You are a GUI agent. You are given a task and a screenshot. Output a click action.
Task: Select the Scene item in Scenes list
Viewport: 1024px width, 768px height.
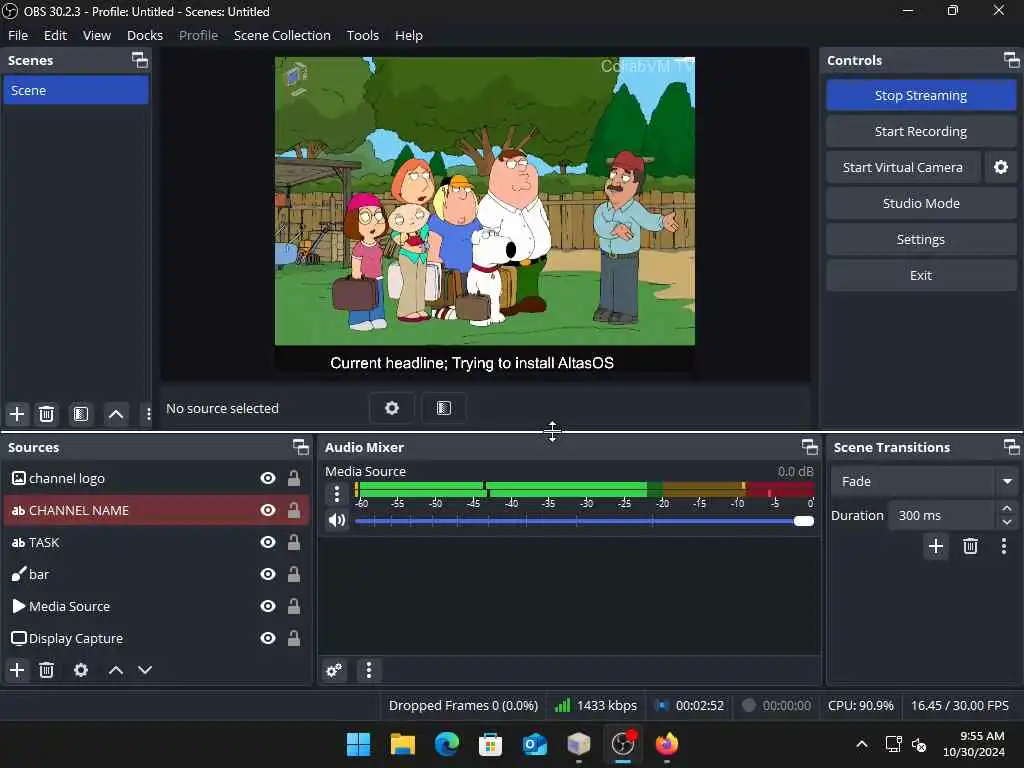pyautogui.click(x=76, y=90)
